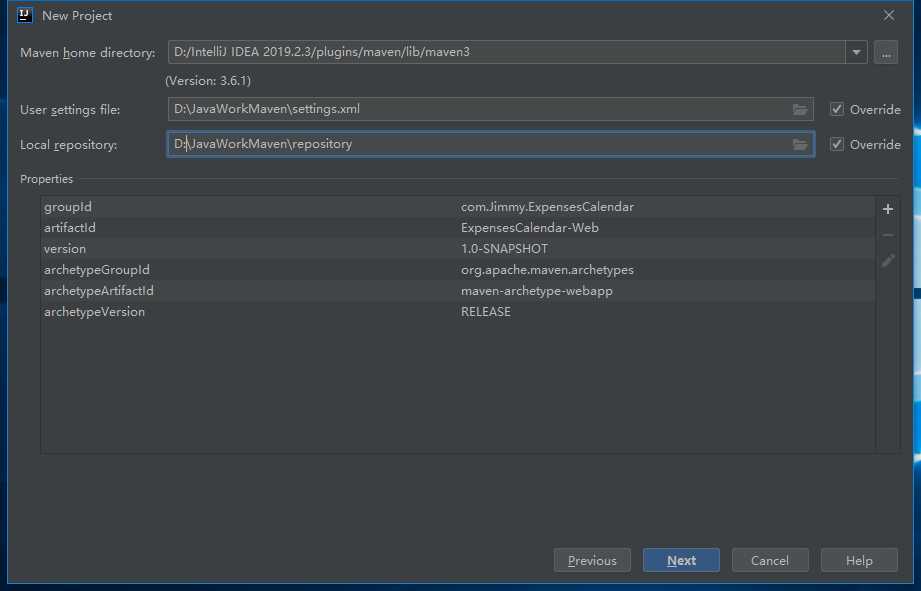This screenshot has width=921, height=591.
Task: Click the RELEASE archetypeVersion value
Action: 486,312
